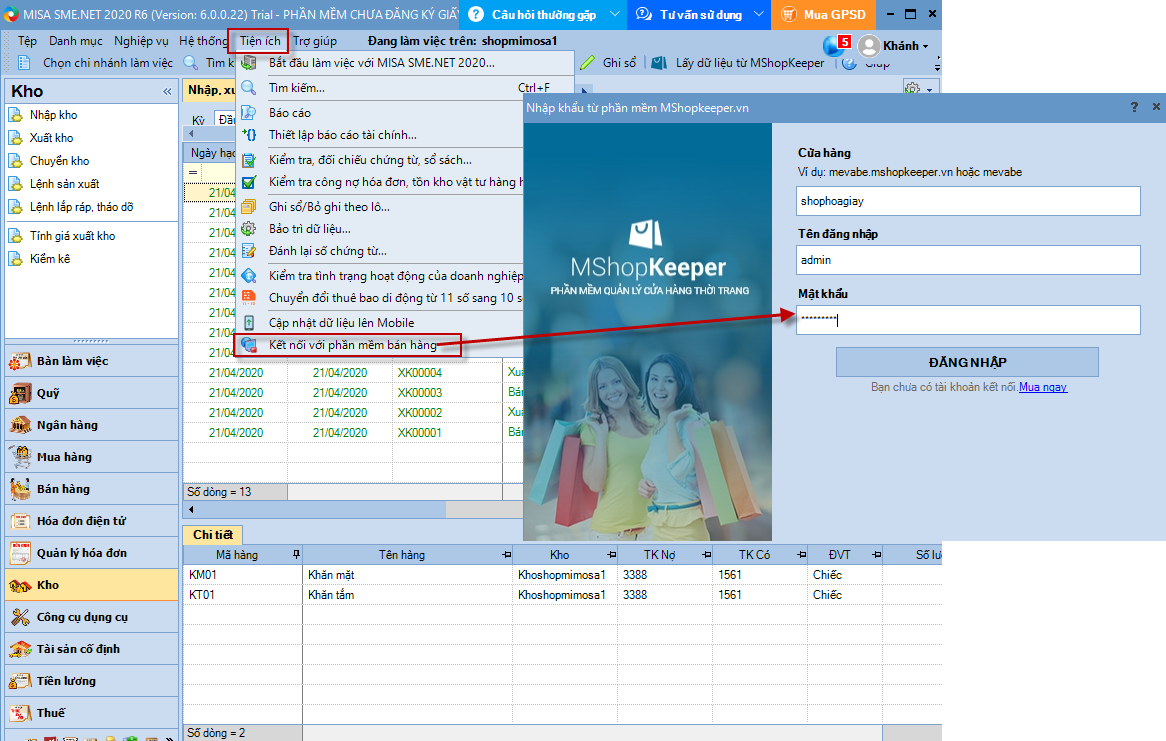
Task: Open Lệnh lắp ráp, tháo dỡ item
Action: (x=81, y=207)
